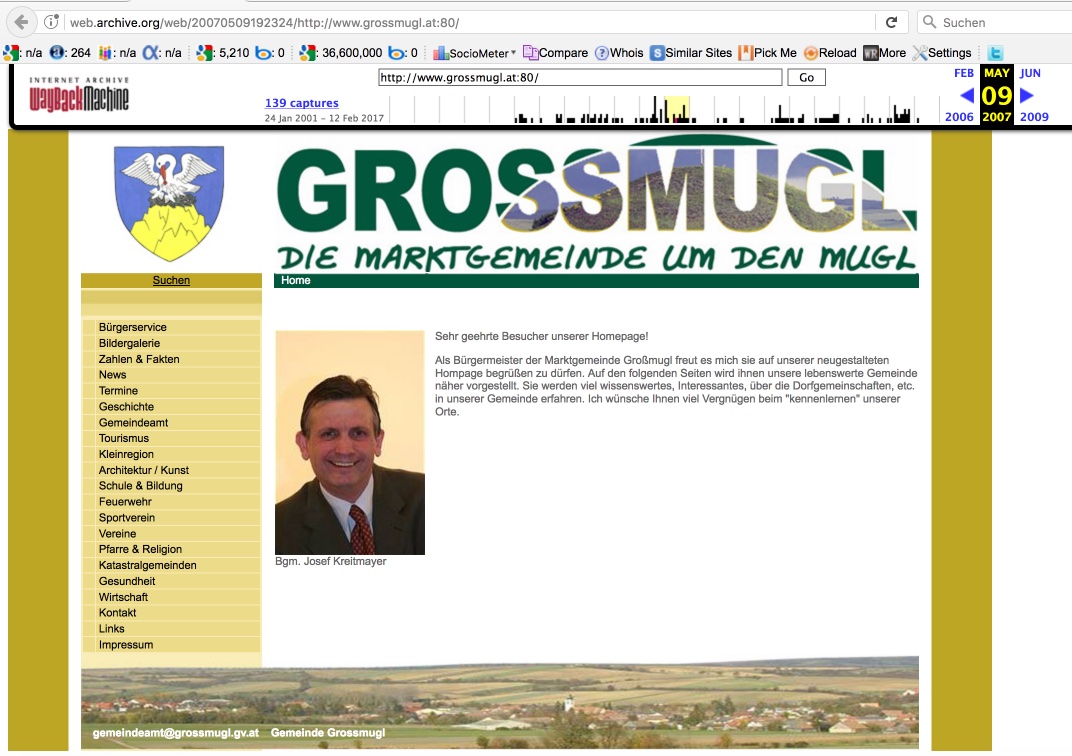The height and width of the screenshot is (756, 1072).
Task: Open Gesundheit menu item
Action: pyautogui.click(x=126, y=581)
